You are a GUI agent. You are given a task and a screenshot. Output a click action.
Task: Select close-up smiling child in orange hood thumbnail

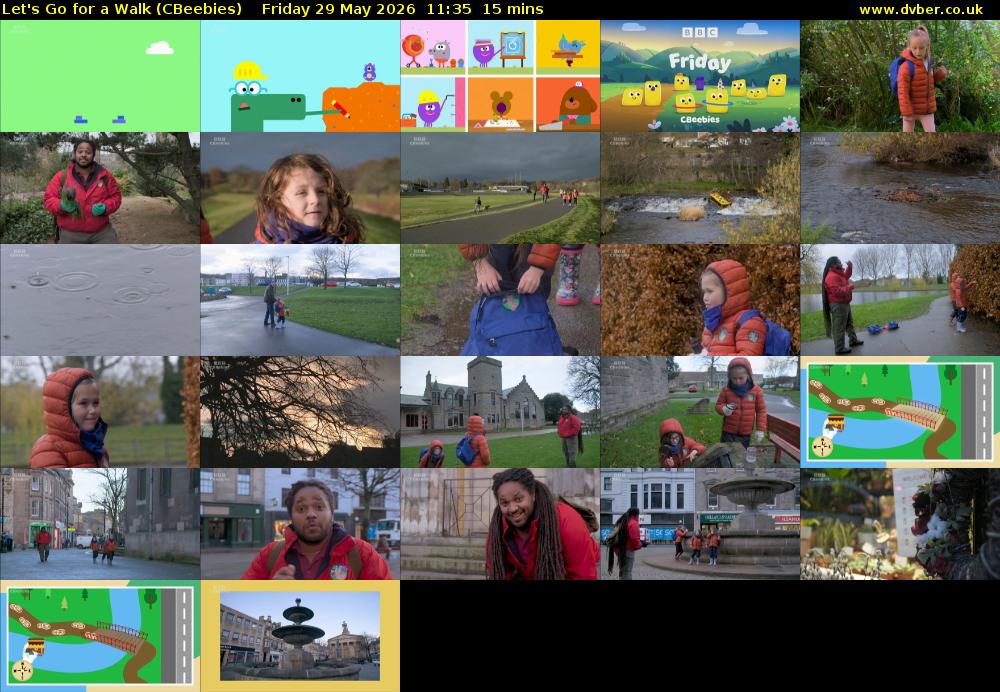click(x=100, y=412)
